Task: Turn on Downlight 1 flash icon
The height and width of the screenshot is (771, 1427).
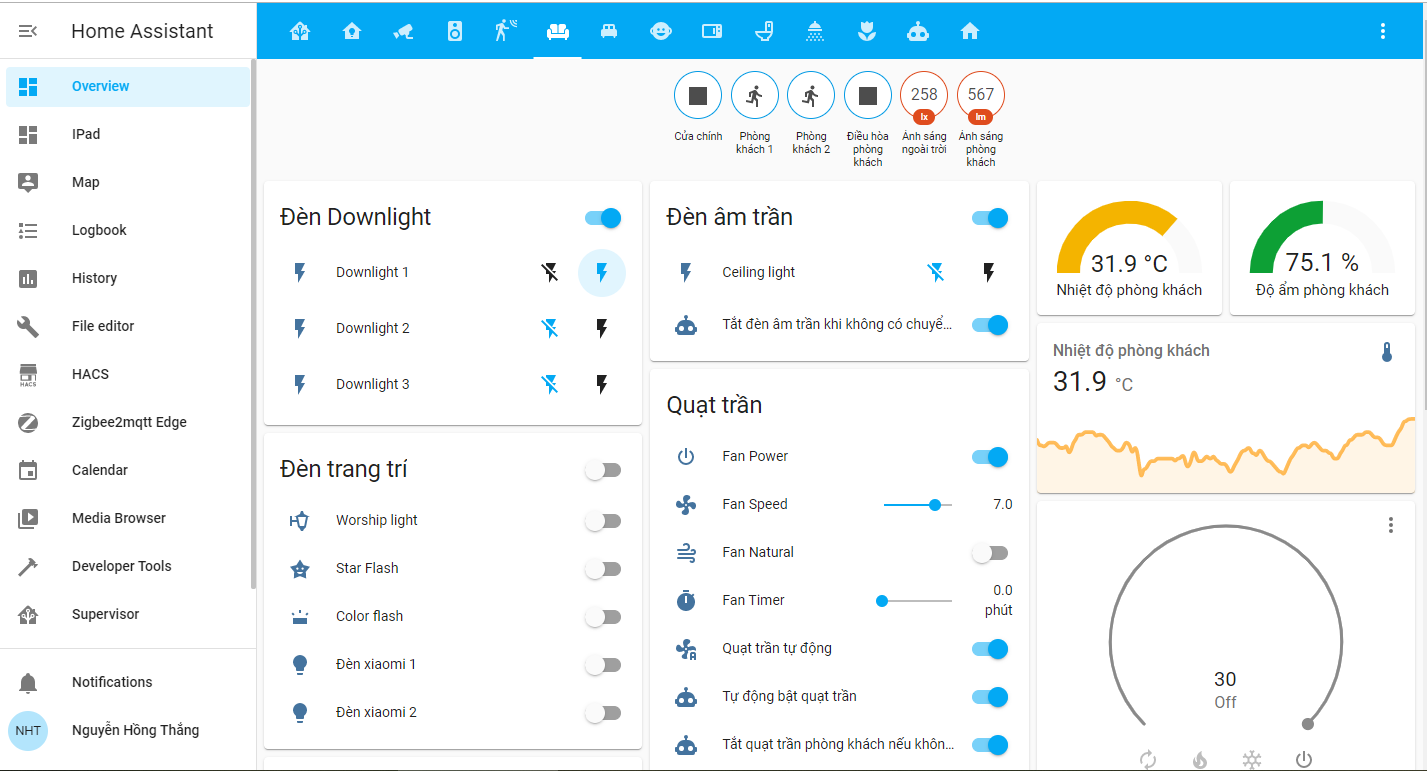Action: point(601,273)
